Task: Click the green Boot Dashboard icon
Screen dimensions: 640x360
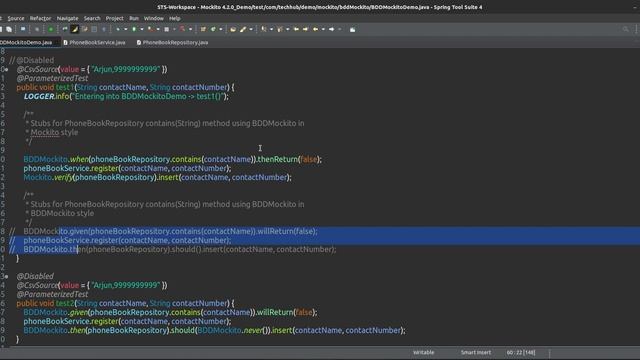Action: [50, 29]
